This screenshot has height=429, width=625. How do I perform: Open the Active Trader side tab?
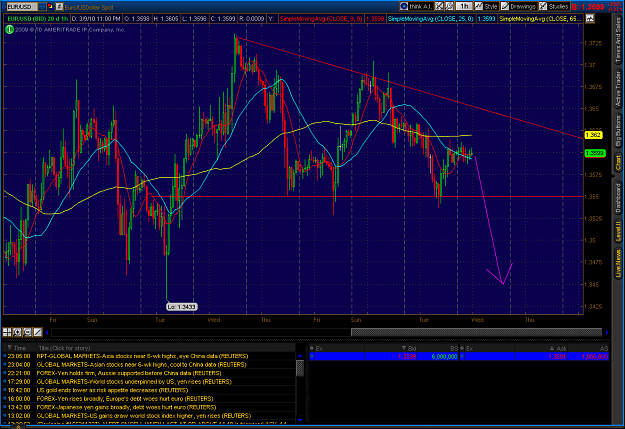[618, 89]
